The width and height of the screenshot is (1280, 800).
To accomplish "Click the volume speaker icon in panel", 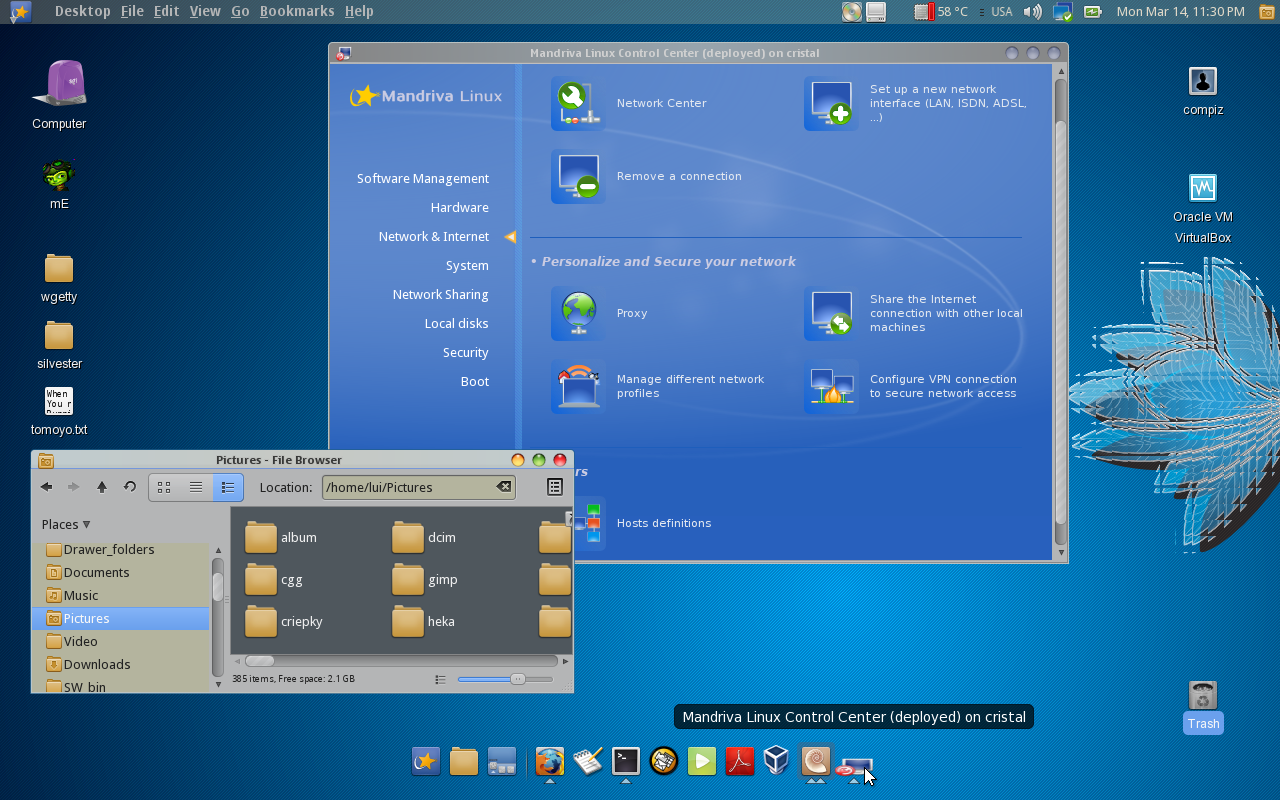I will tap(1032, 12).
